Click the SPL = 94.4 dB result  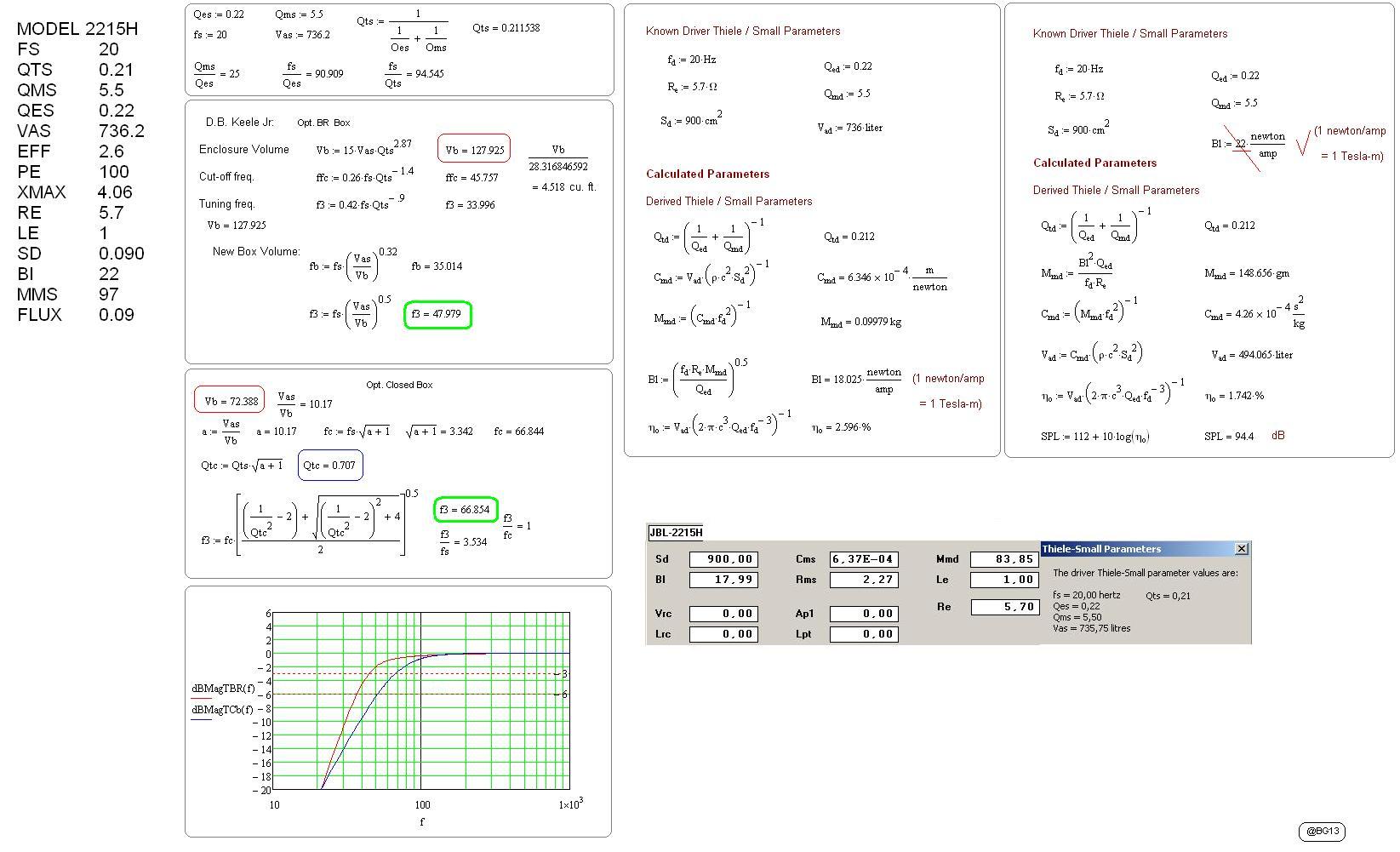1244,436
